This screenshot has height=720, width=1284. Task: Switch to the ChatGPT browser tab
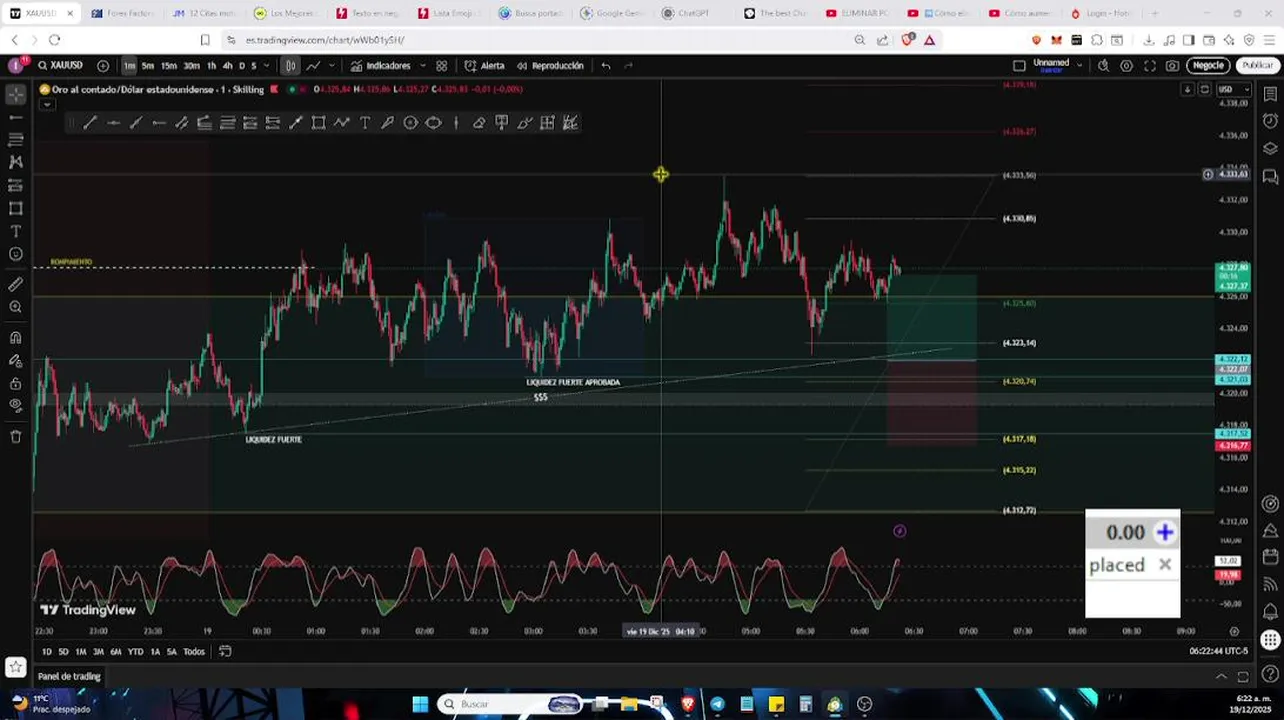[693, 13]
